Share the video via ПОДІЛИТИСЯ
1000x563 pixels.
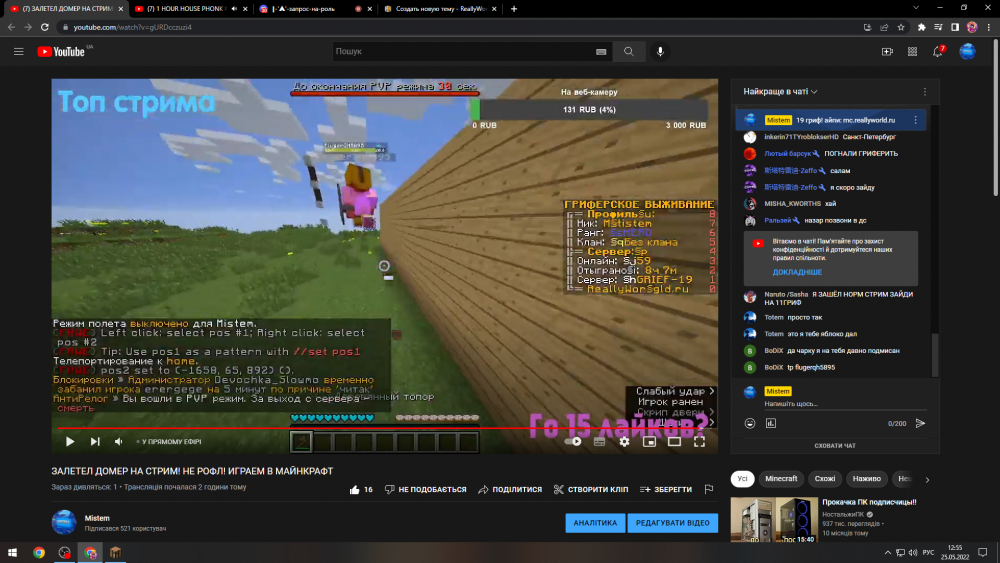[510, 490]
